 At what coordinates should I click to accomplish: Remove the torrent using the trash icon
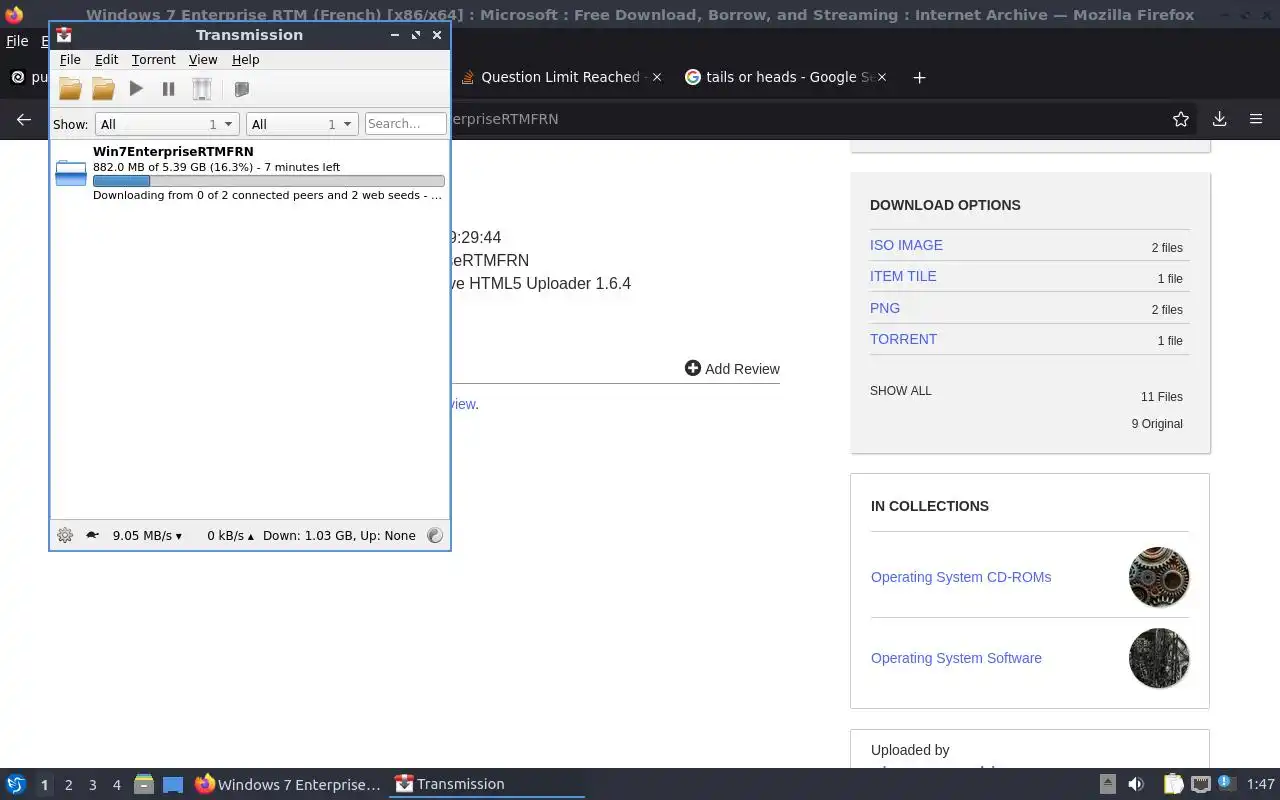pos(202,89)
